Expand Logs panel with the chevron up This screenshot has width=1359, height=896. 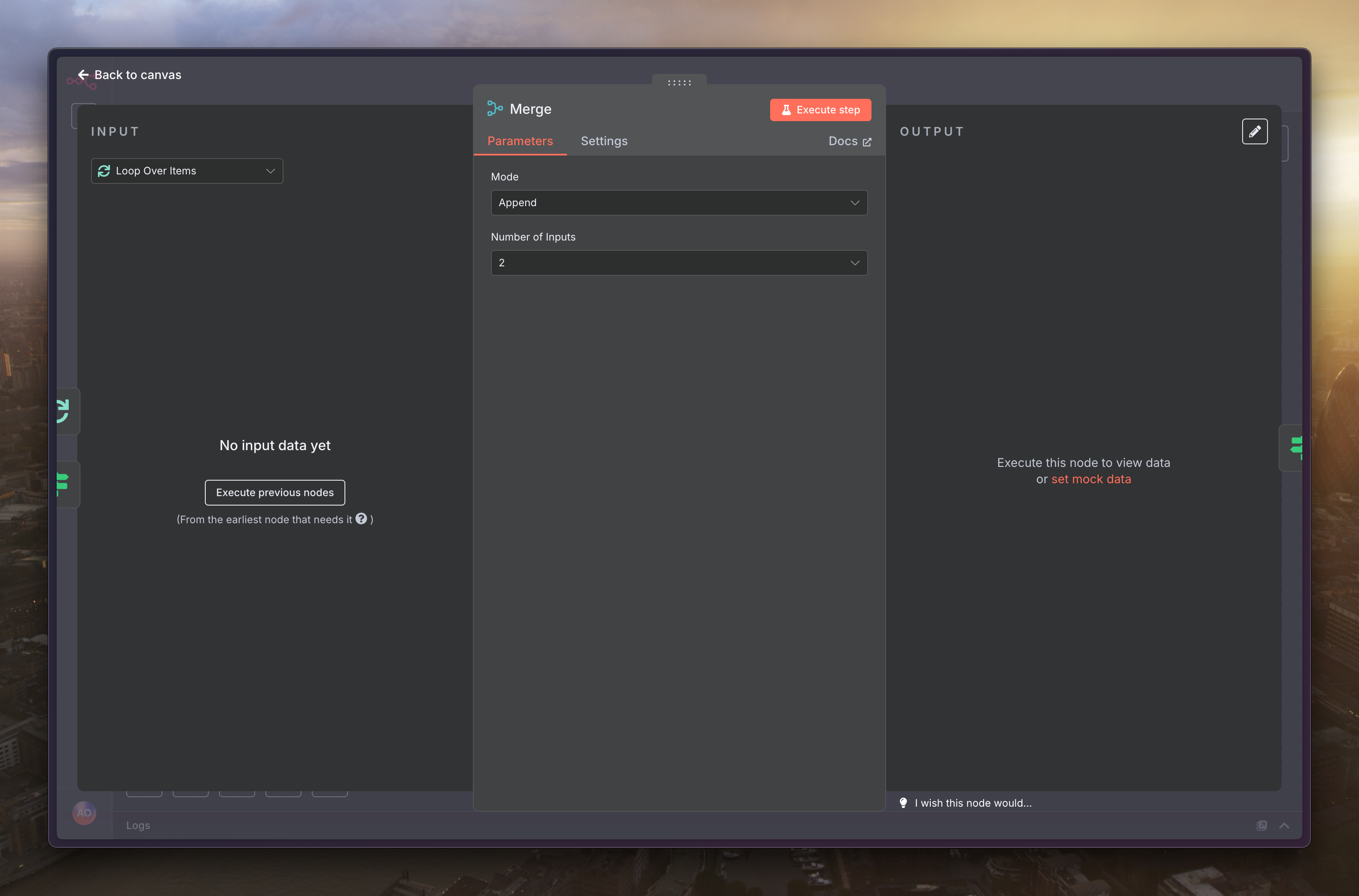(1284, 825)
